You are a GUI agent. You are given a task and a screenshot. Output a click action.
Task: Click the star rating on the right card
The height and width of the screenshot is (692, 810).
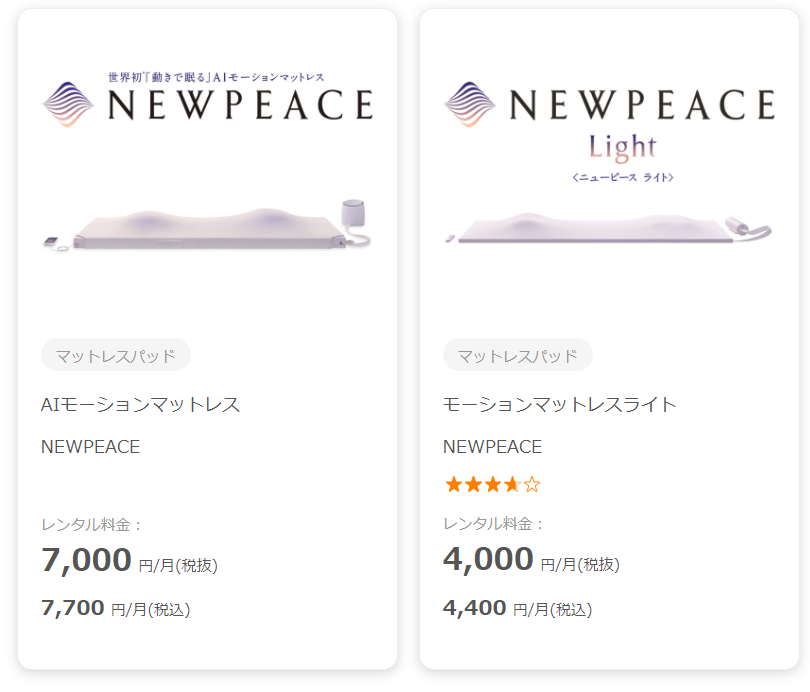tap(492, 485)
